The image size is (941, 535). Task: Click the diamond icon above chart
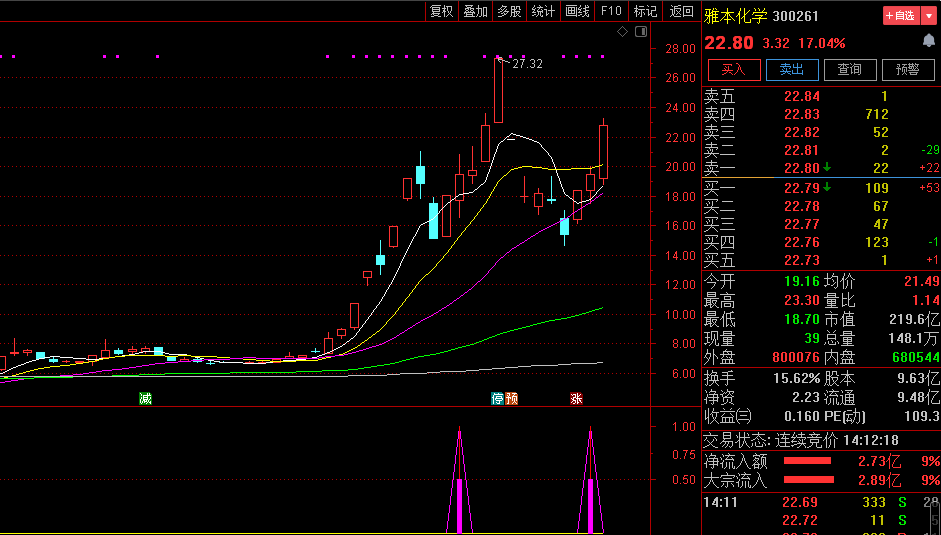point(622,31)
